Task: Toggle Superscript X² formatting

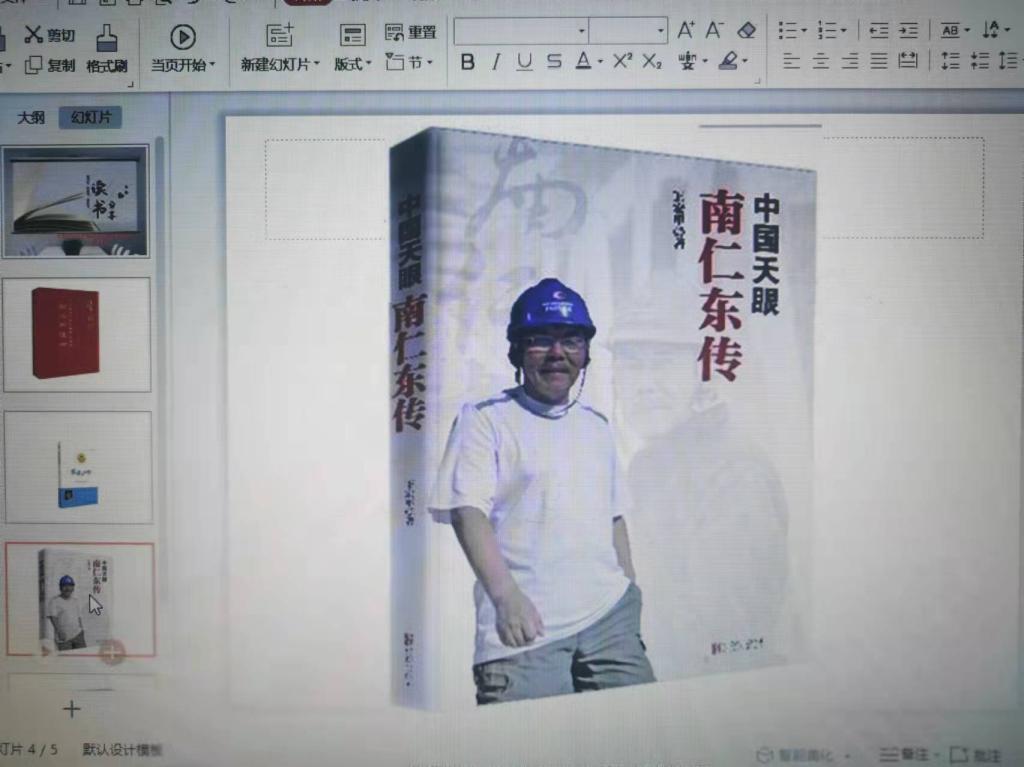Action: tap(622, 61)
